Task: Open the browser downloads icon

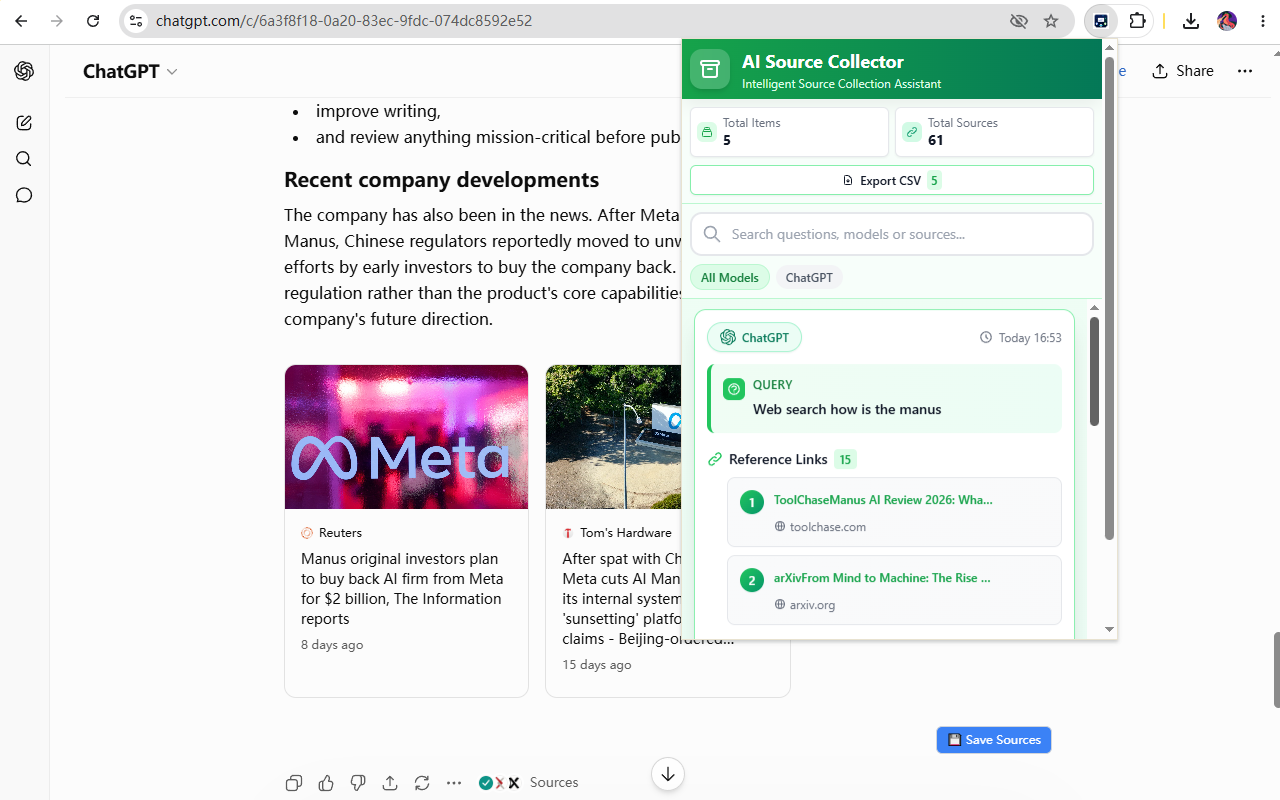Action: [1191, 21]
